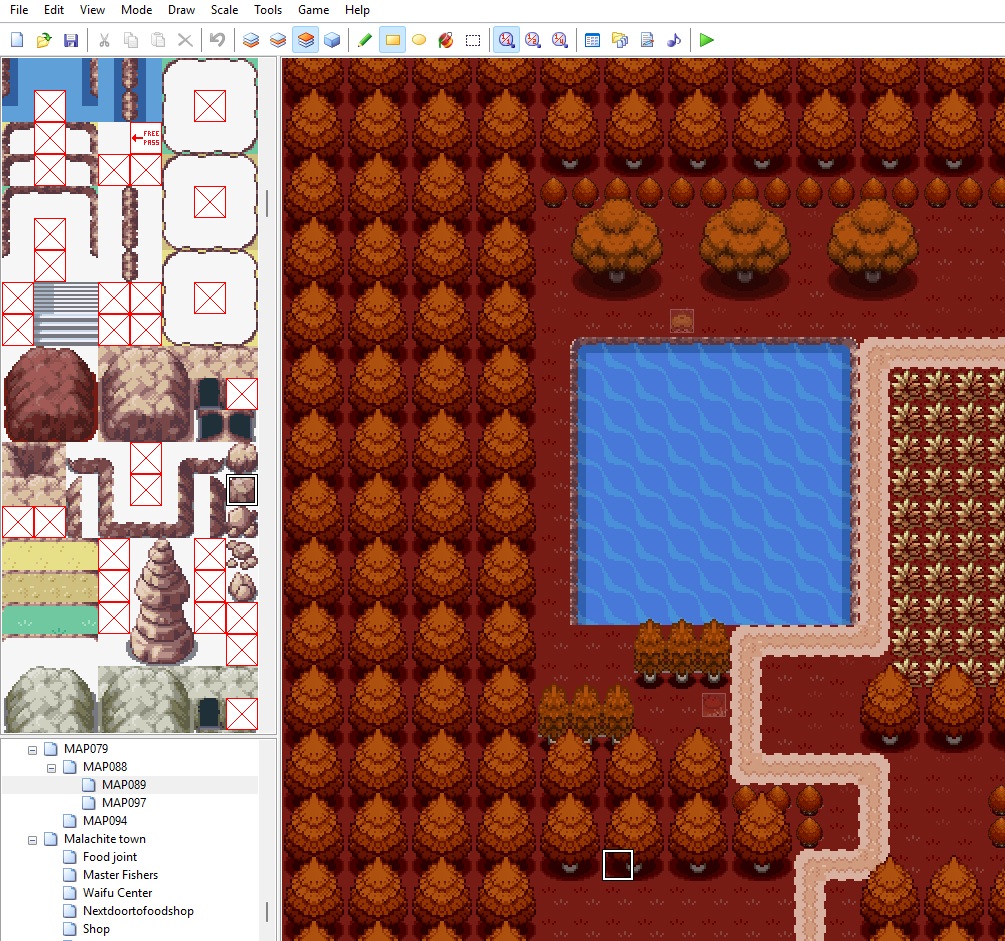Click the Cut scissors icon
The image size is (1005, 941).
point(104,40)
